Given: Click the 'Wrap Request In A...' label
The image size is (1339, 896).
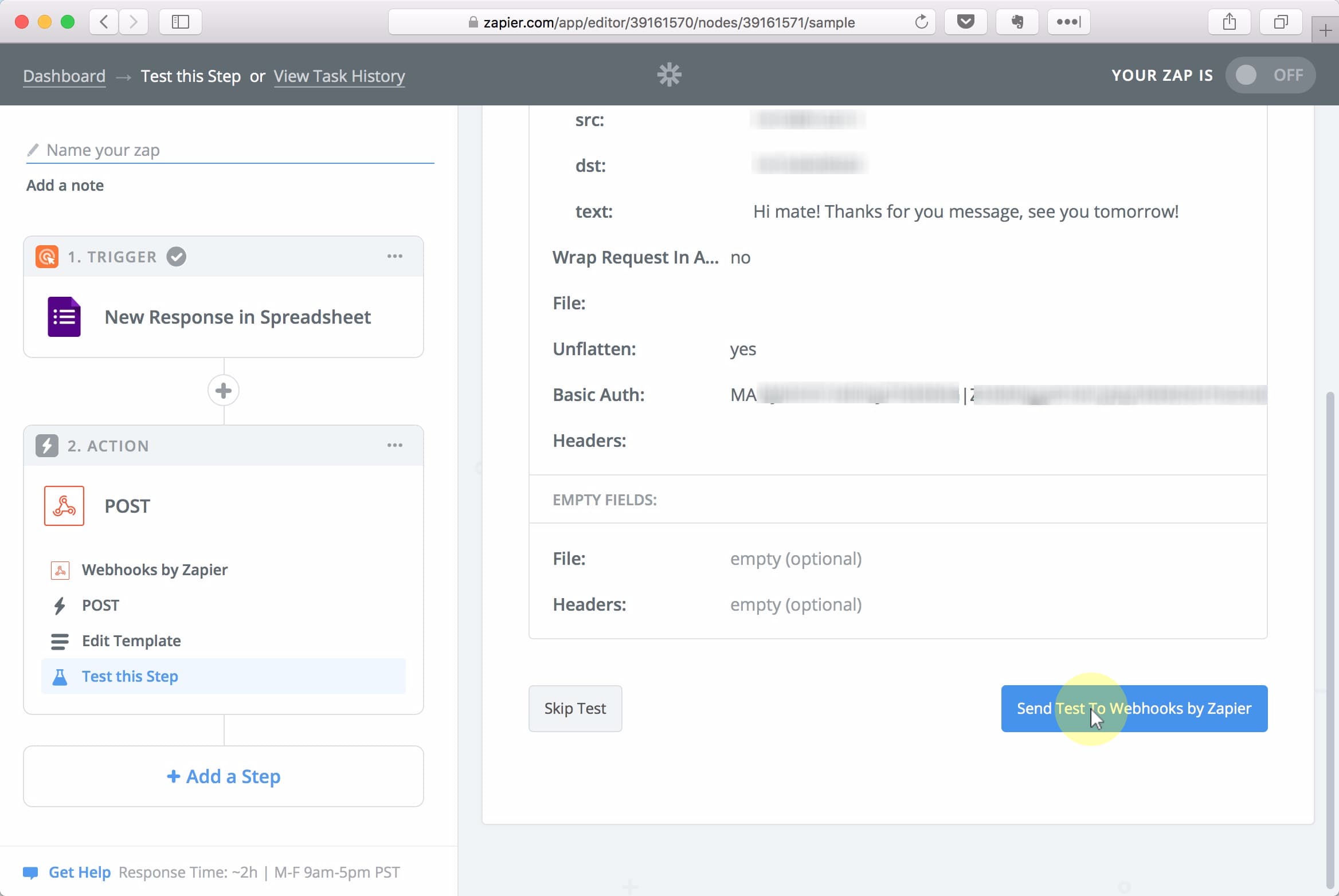Looking at the screenshot, I should (x=635, y=257).
